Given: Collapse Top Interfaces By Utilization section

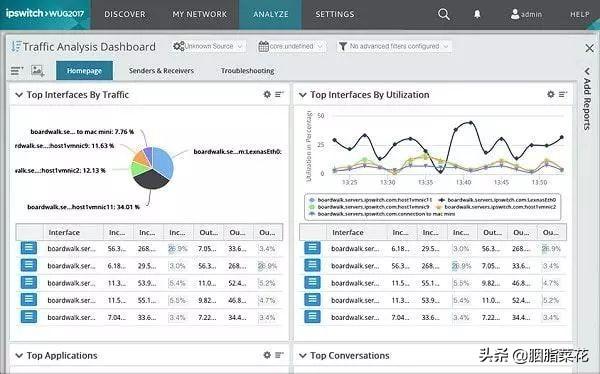Looking at the screenshot, I should (x=302, y=95).
